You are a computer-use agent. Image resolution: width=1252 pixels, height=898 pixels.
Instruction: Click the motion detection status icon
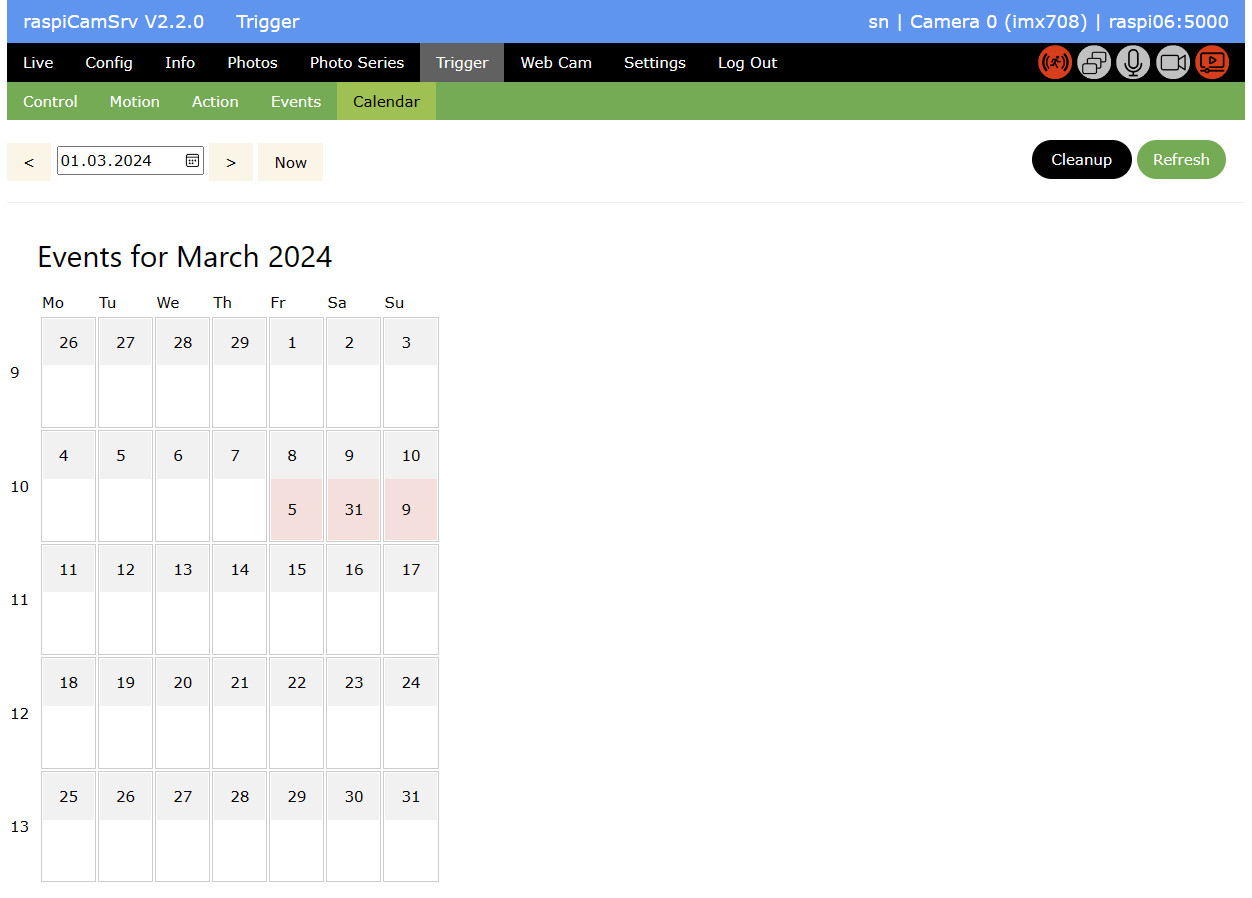[1054, 63]
